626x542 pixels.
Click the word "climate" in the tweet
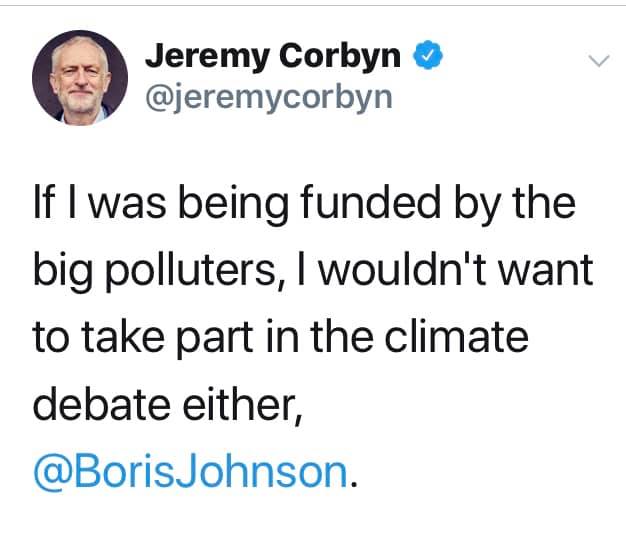[x=465, y=336]
